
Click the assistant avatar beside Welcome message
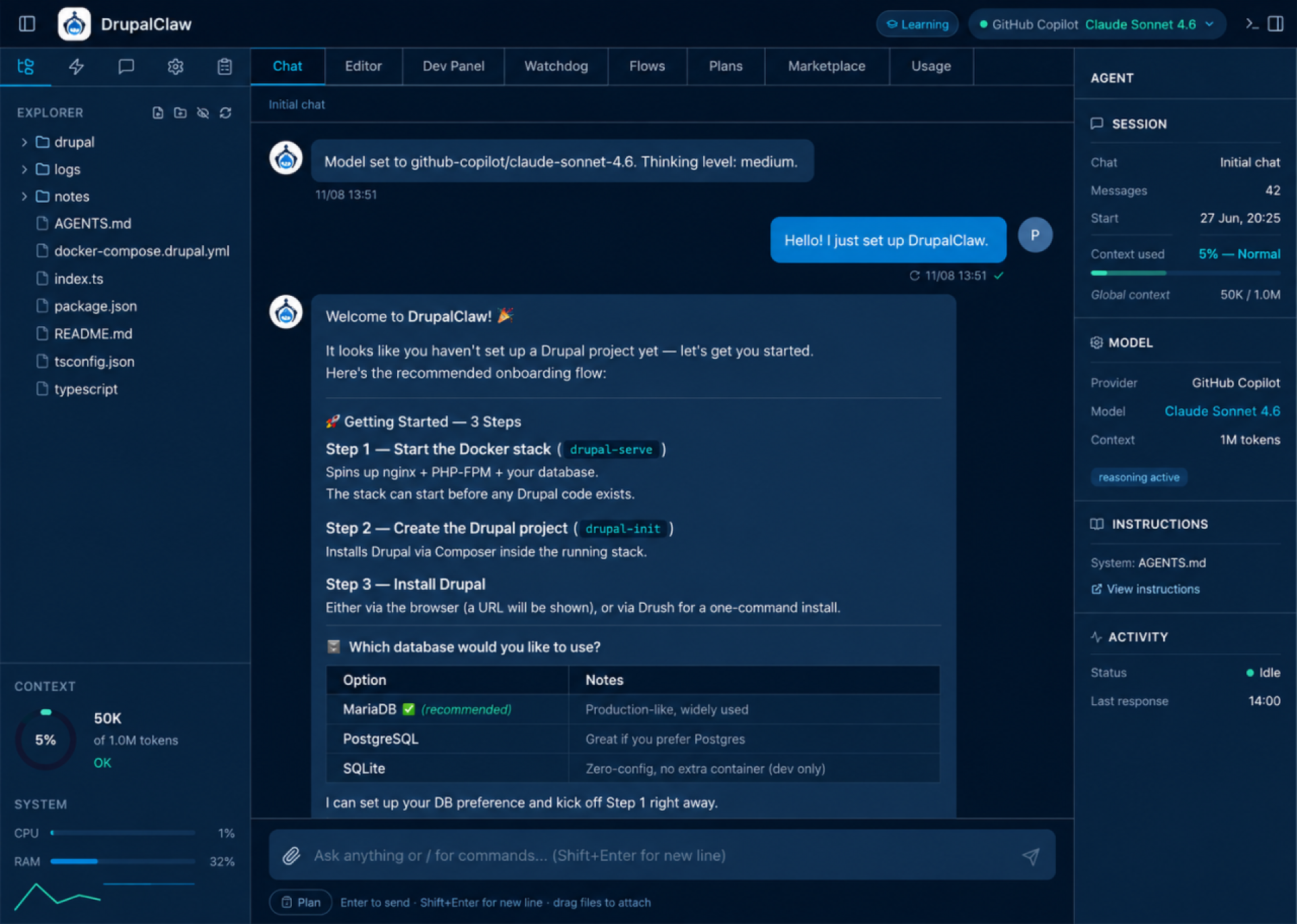point(286,312)
